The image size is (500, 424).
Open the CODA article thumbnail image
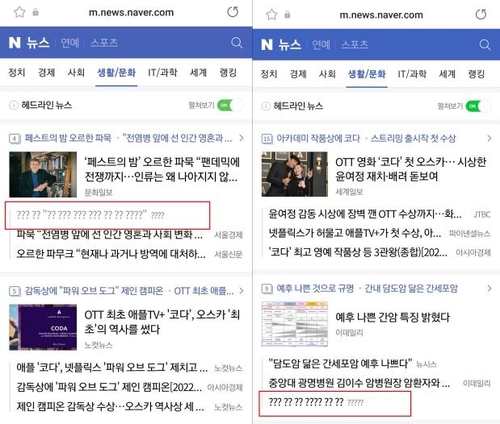coord(43,327)
